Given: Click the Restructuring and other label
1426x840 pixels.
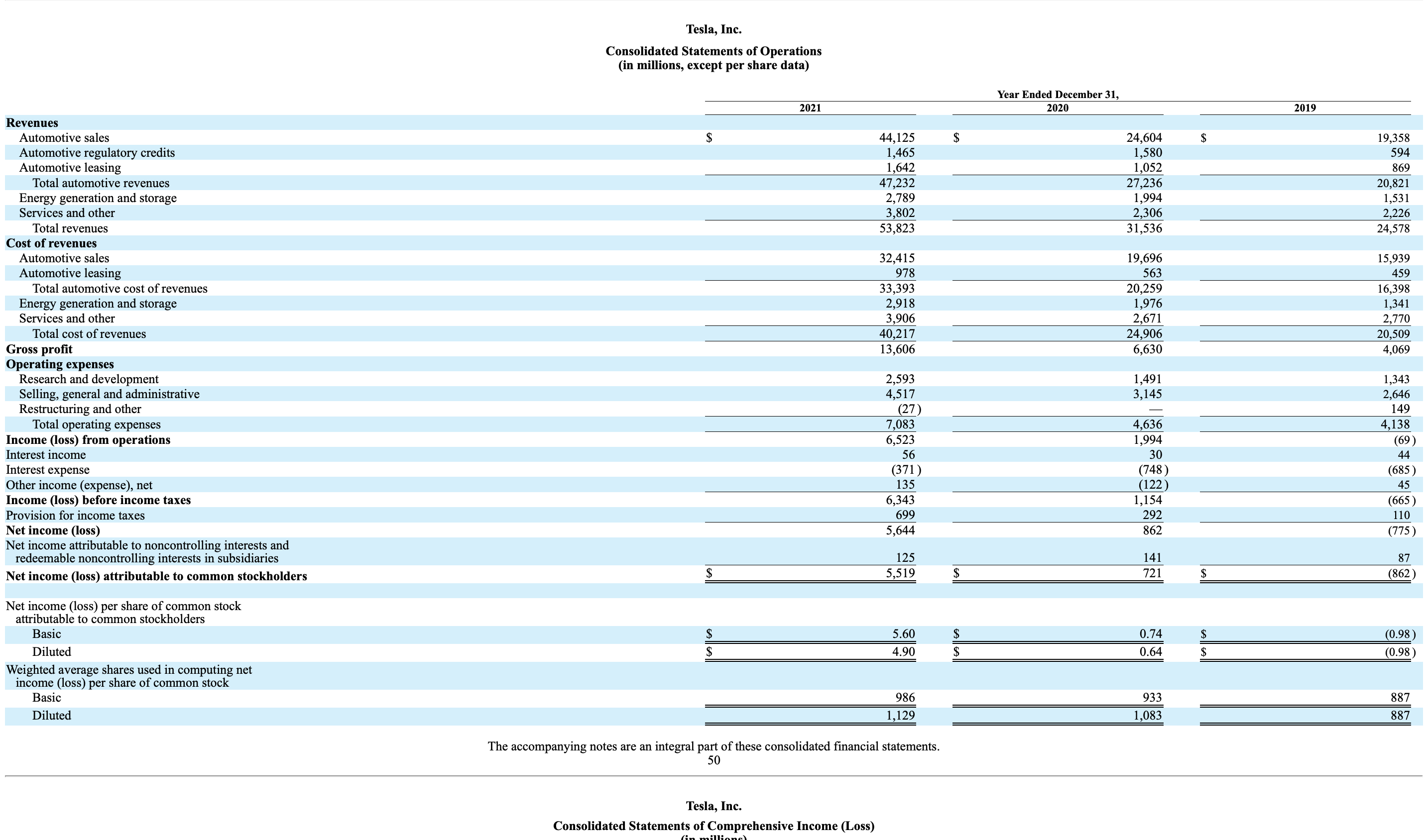Looking at the screenshot, I should tap(80, 409).
